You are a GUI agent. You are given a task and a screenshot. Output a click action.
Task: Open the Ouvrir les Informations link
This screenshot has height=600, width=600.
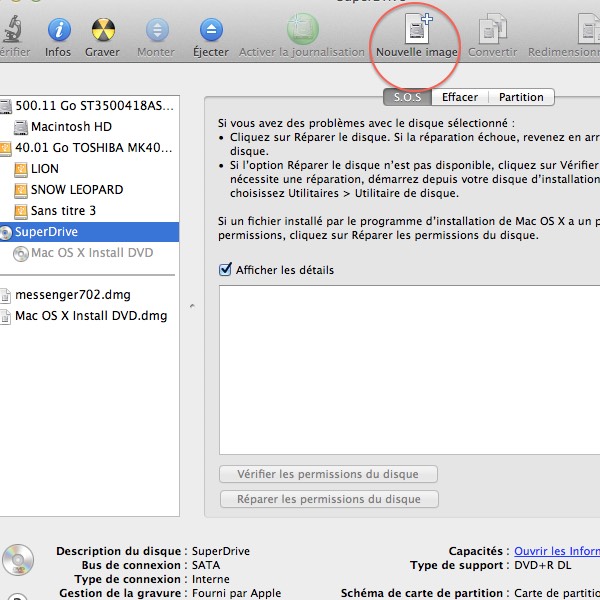(x=557, y=551)
